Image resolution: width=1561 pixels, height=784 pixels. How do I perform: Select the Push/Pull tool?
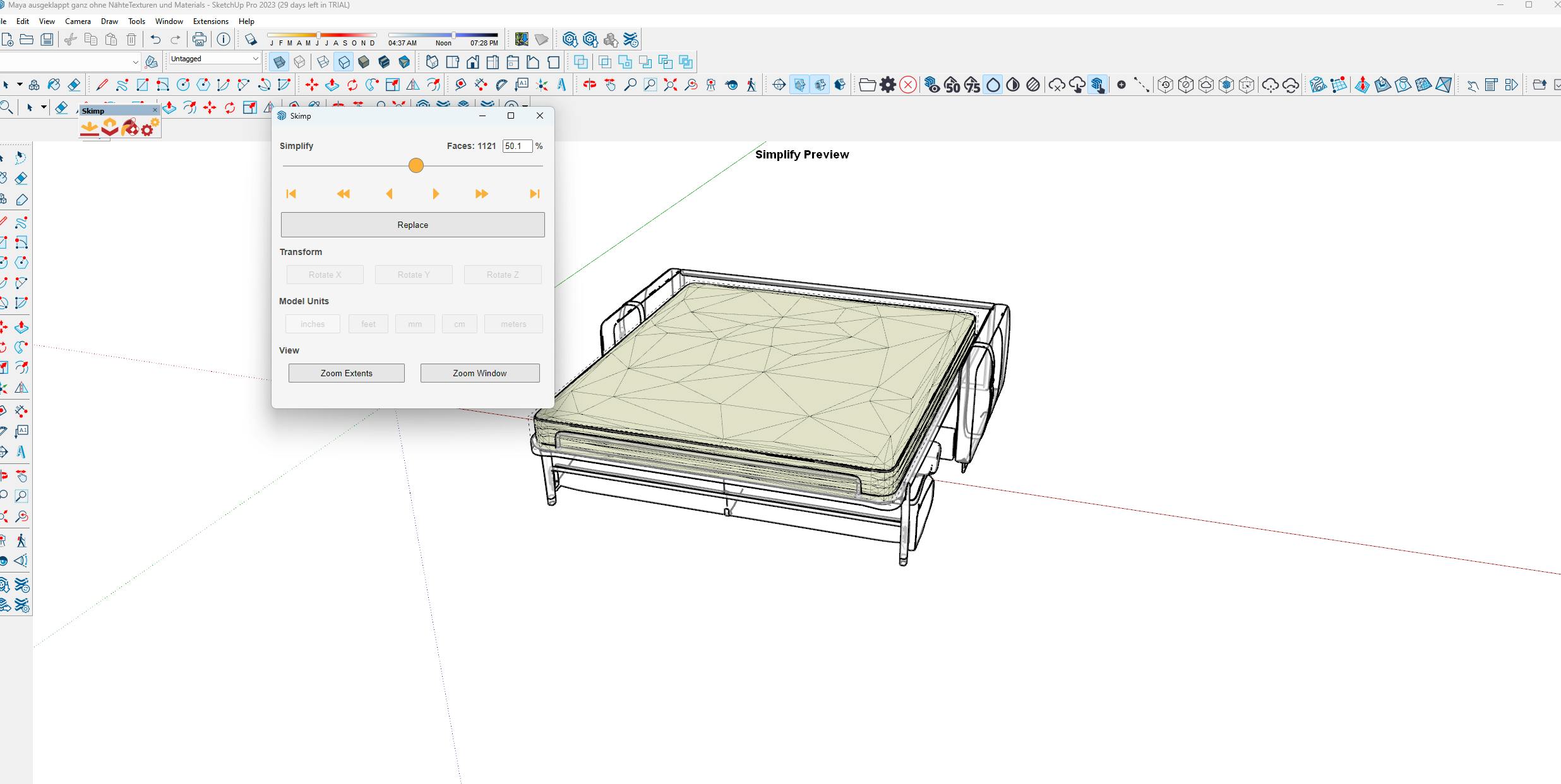(x=332, y=85)
